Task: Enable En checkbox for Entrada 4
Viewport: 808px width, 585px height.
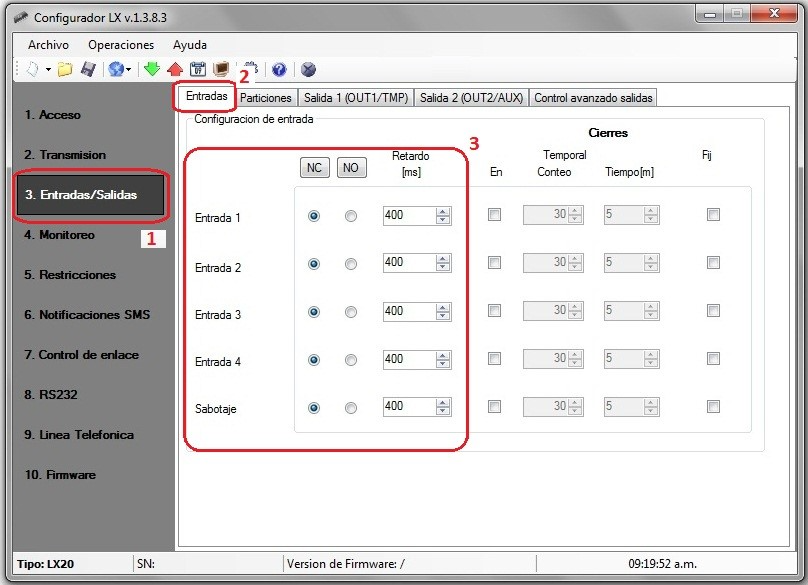Action: point(494,358)
